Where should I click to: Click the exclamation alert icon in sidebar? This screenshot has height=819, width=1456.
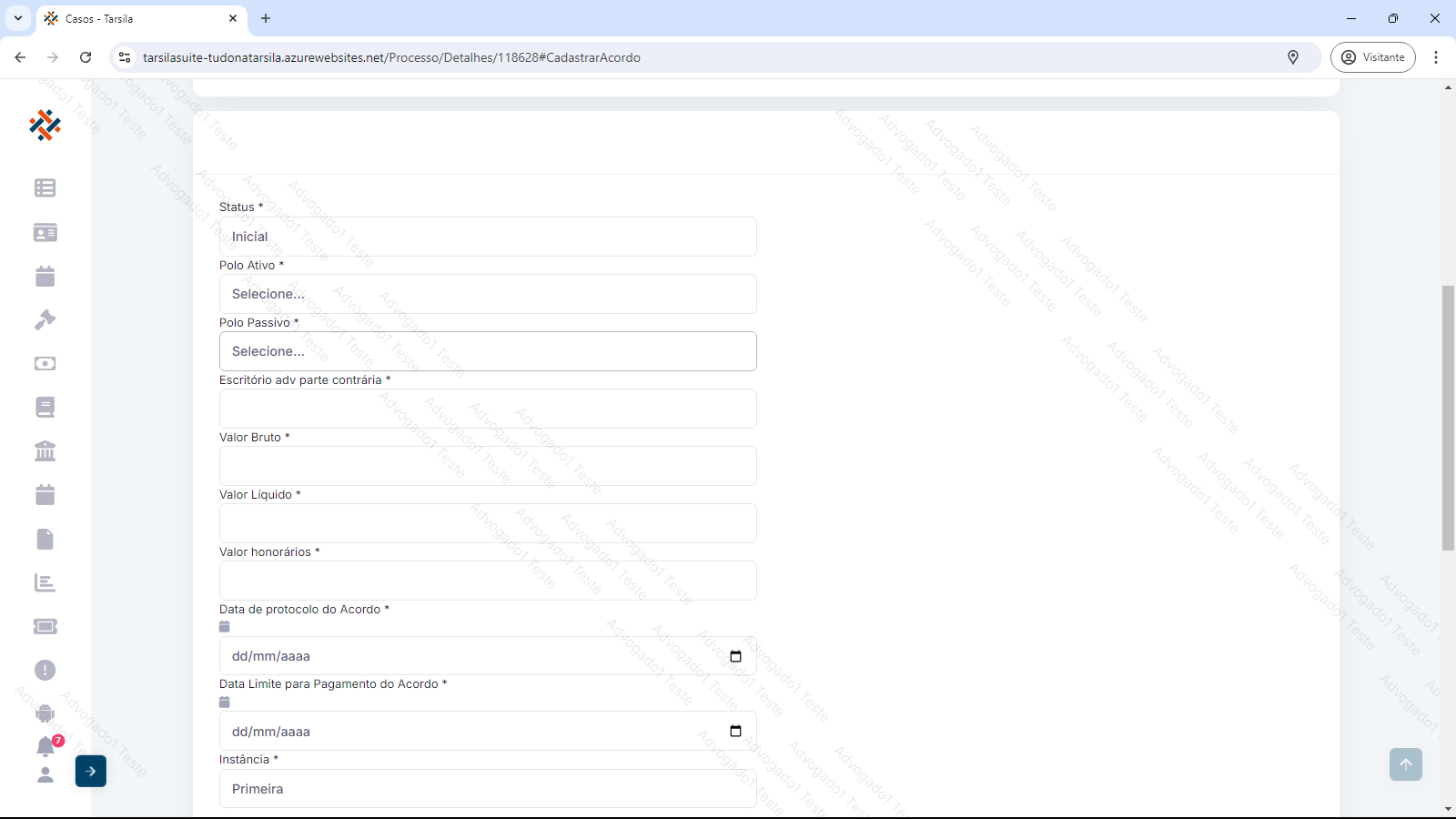[45, 671]
